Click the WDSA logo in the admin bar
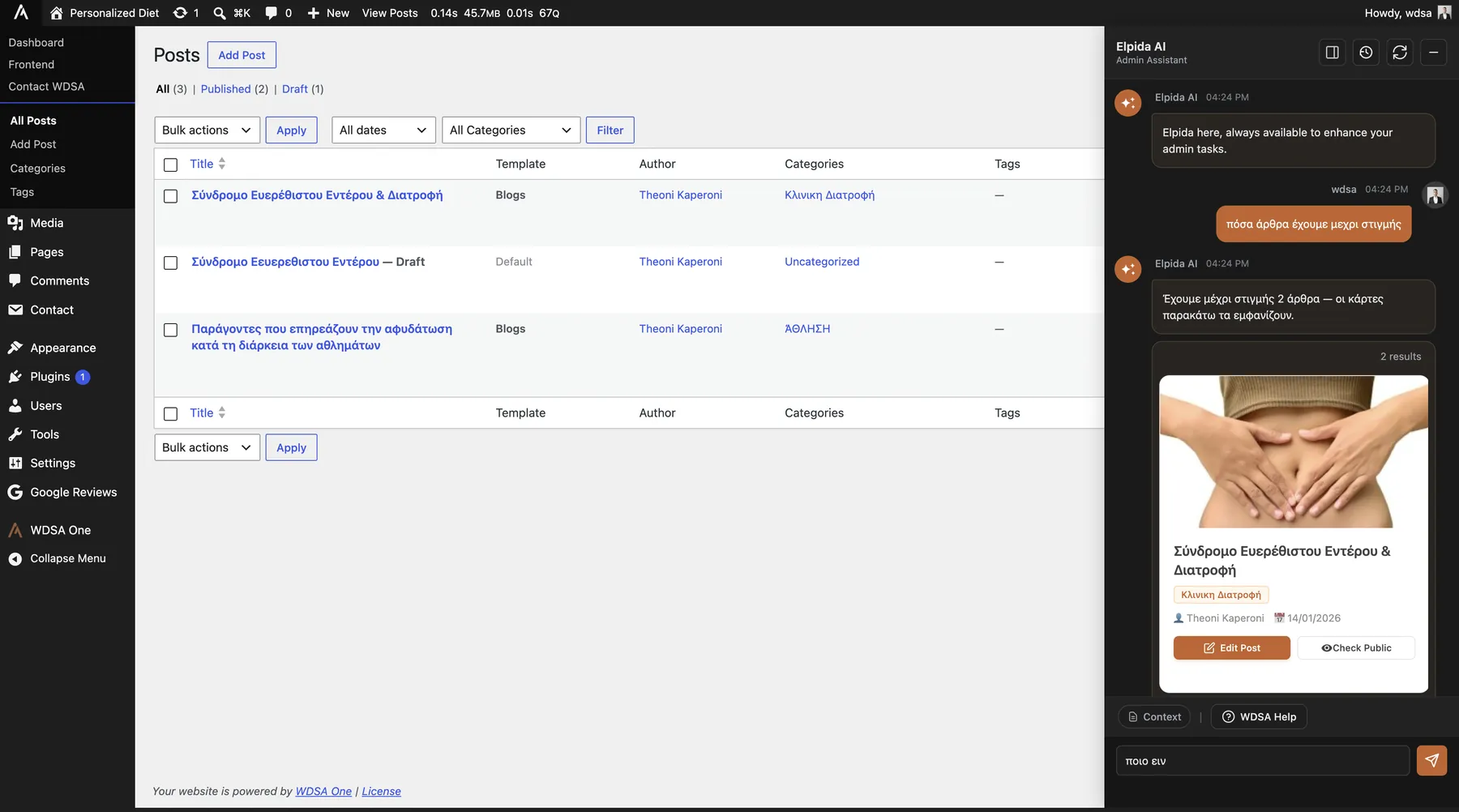 pos(21,12)
